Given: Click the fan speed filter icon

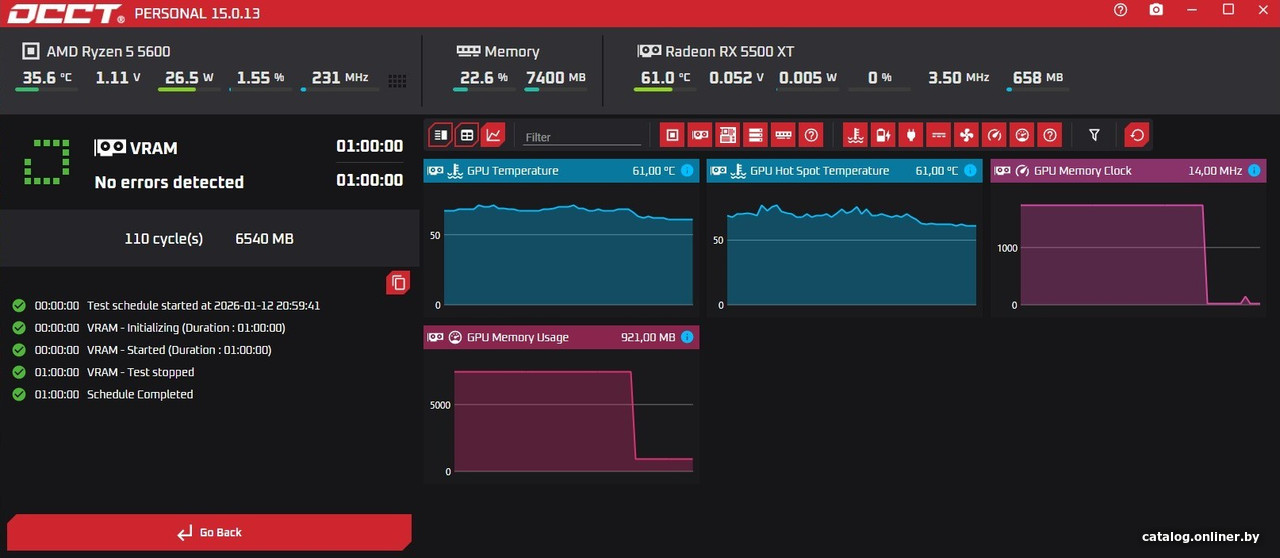Looking at the screenshot, I should (x=966, y=135).
